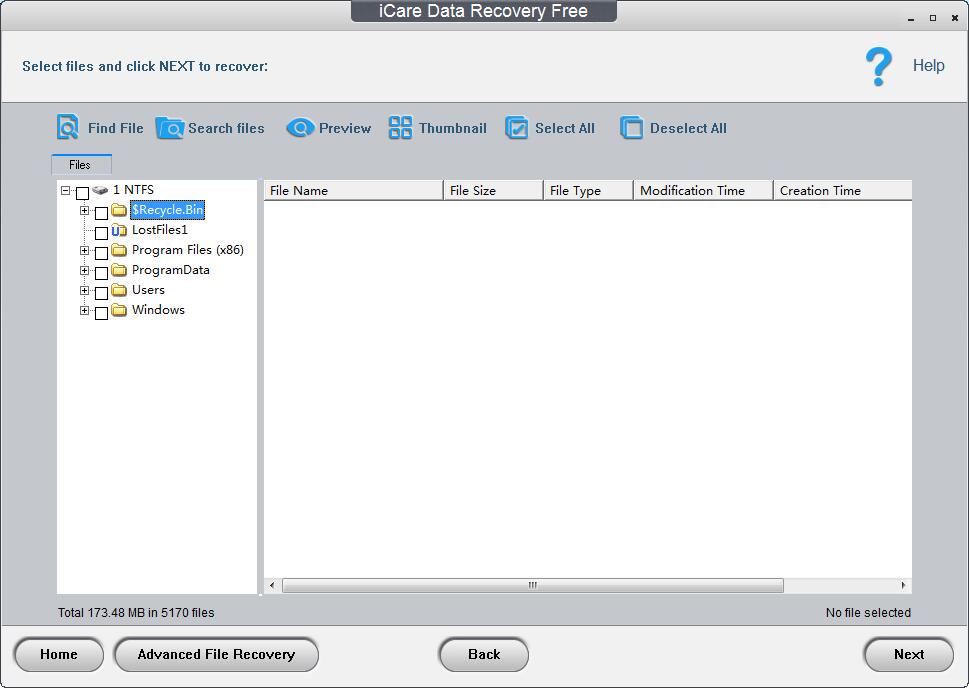The image size is (969, 688).
Task: Click the LostFiles1 folder icon
Action: [x=119, y=231]
